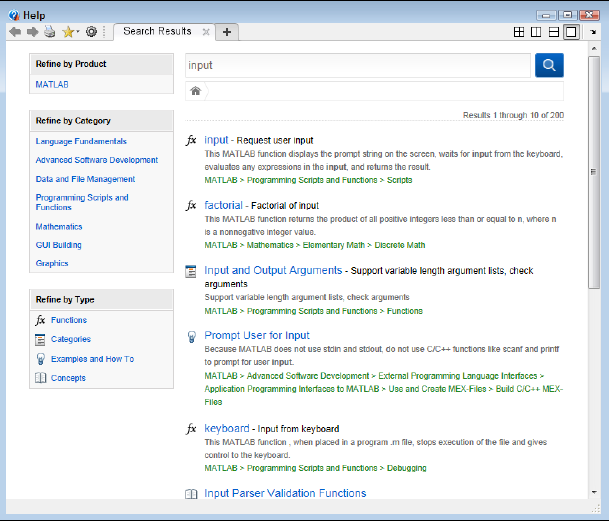This screenshot has width=609, height=521.
Task: Click page icon beside Categories filter
Action: click(x=40, y=340)
